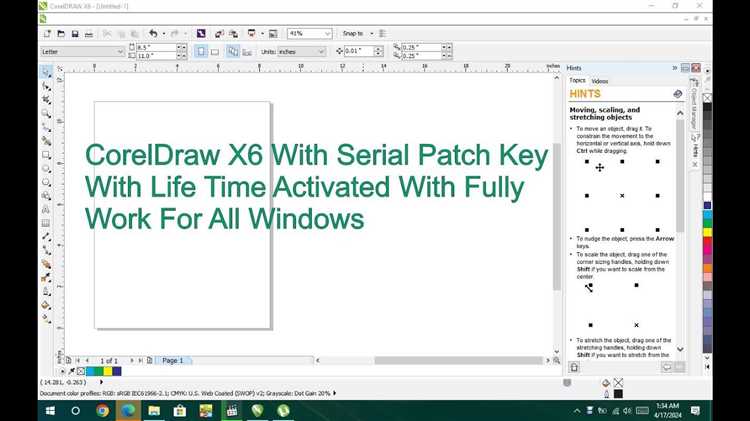This screenshot has height=421, width=750.
Task: Toggle apply layout to all pages
Action: click(233, 51)
